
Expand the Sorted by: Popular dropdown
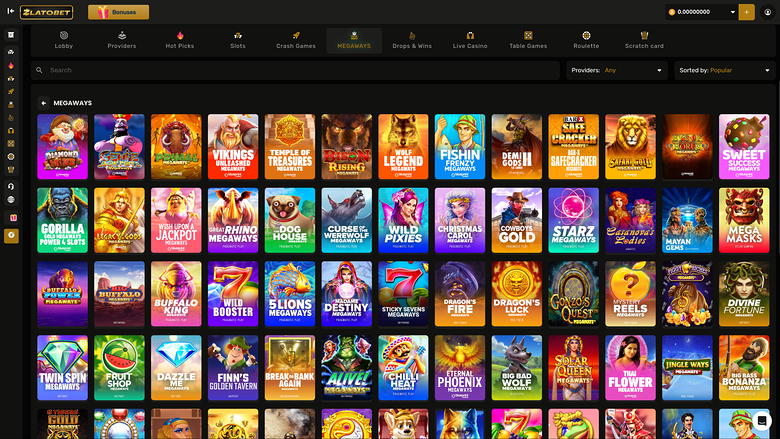(x=725, y=70)
